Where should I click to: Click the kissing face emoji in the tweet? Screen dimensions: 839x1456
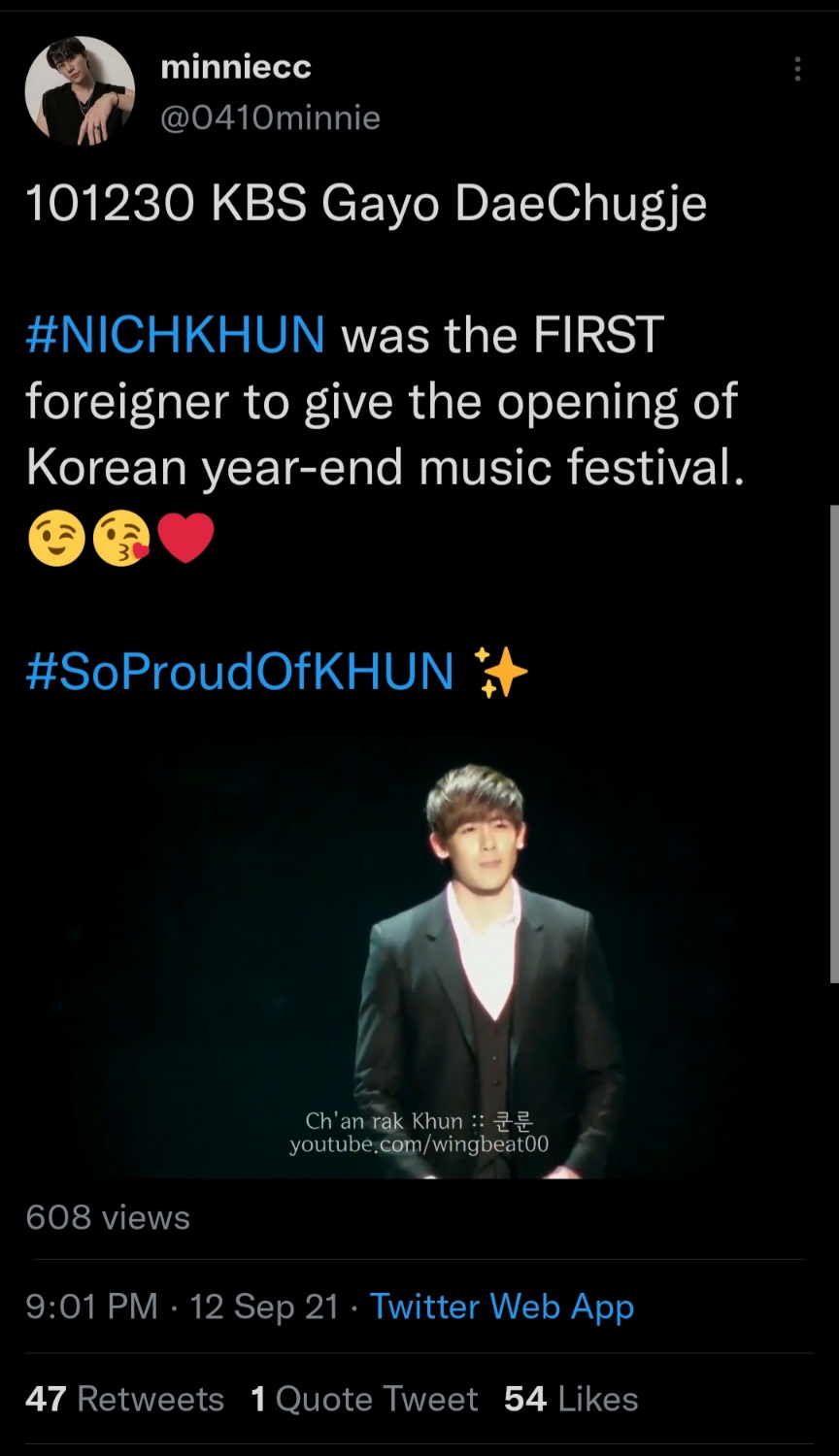(120, 539)
